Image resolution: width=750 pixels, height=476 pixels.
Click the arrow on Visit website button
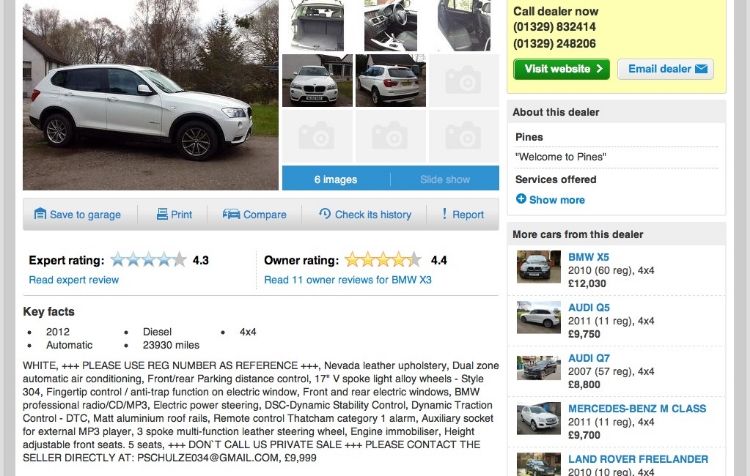coord(599,69)
